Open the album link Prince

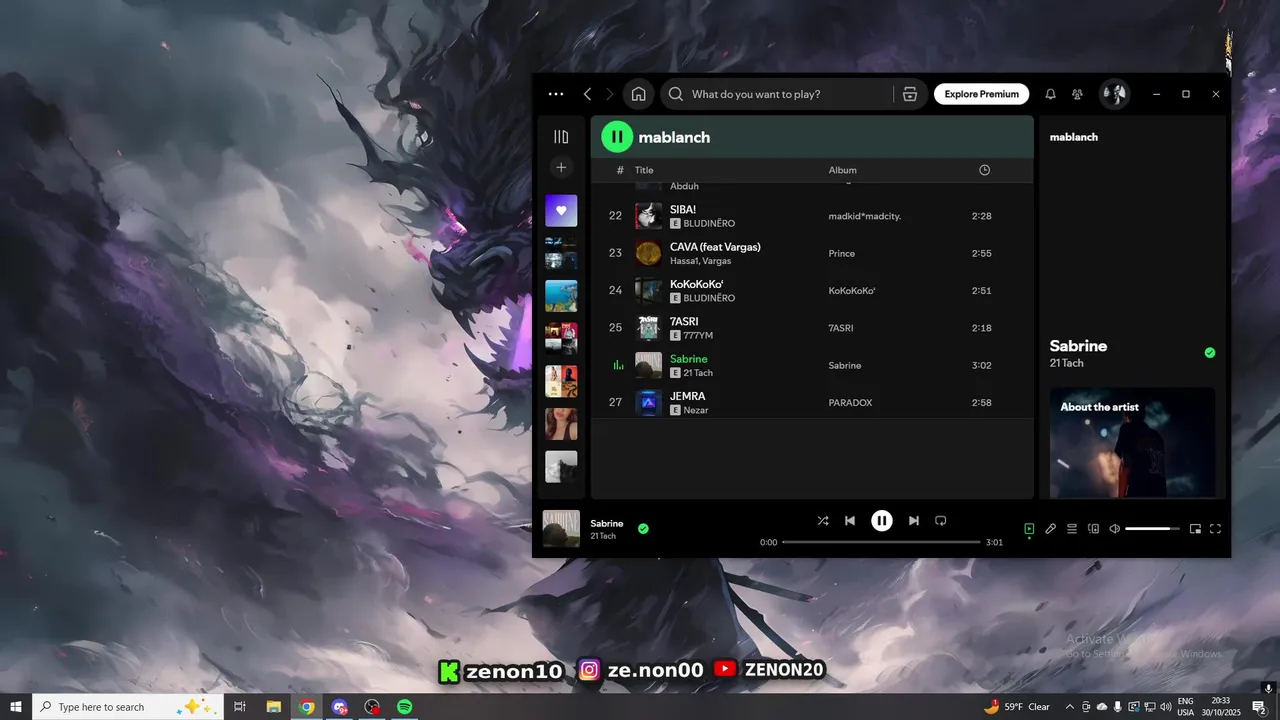click(x=842, y=253)
